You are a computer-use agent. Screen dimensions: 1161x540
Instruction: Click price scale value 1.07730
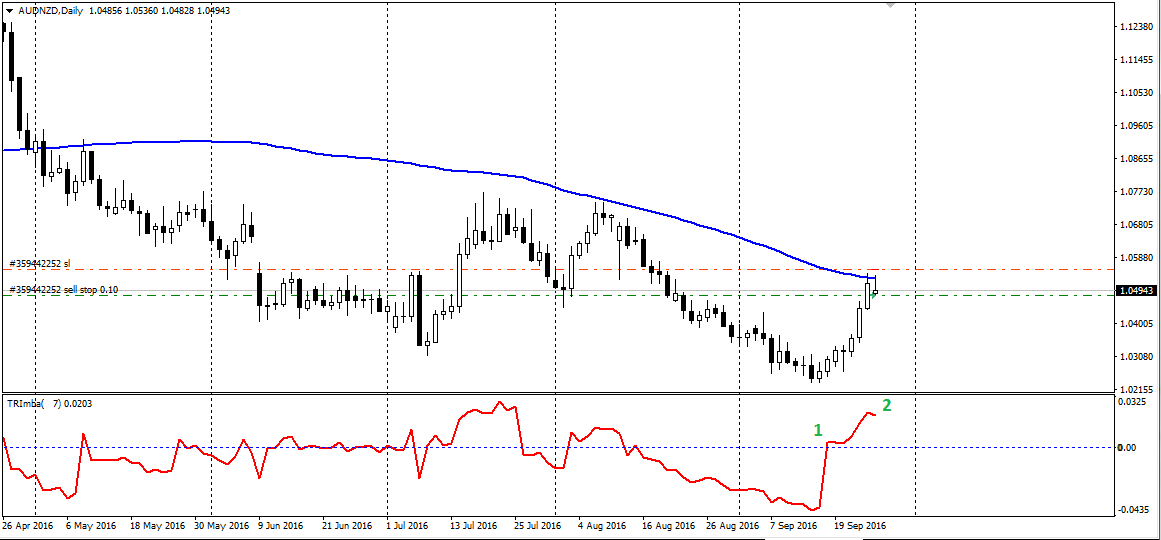[x=1139, y=192]
